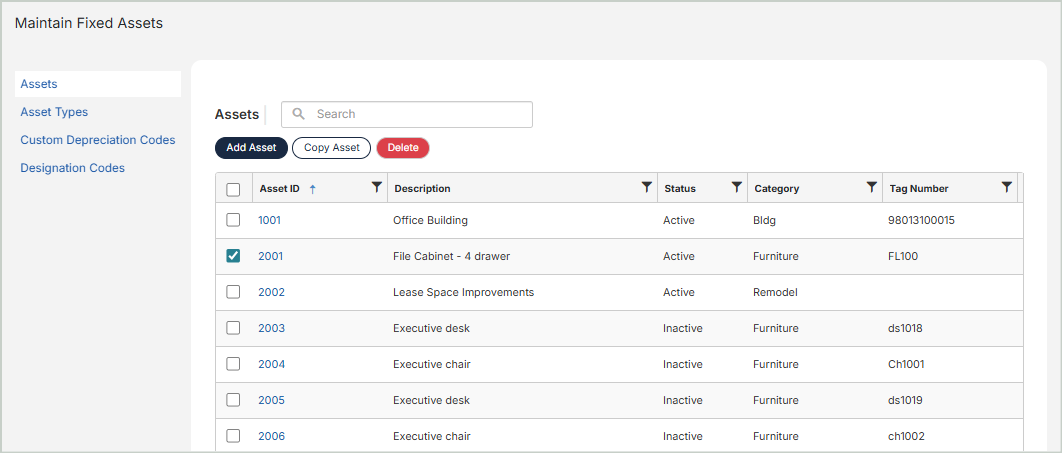Open asset ID 2002 link
1062x453 pixels.
click(271, 292)
